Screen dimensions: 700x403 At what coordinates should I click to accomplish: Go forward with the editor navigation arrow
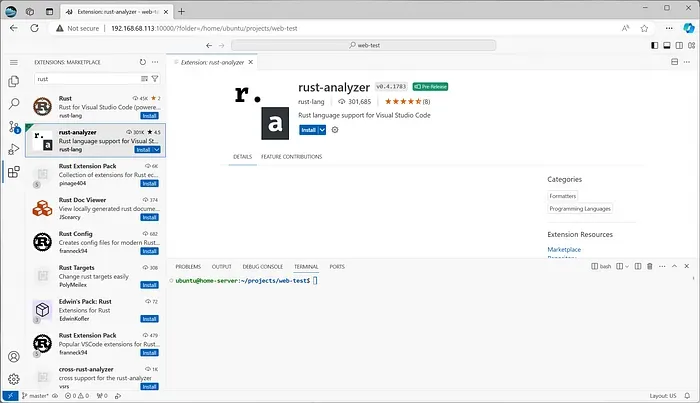point(221,46)
